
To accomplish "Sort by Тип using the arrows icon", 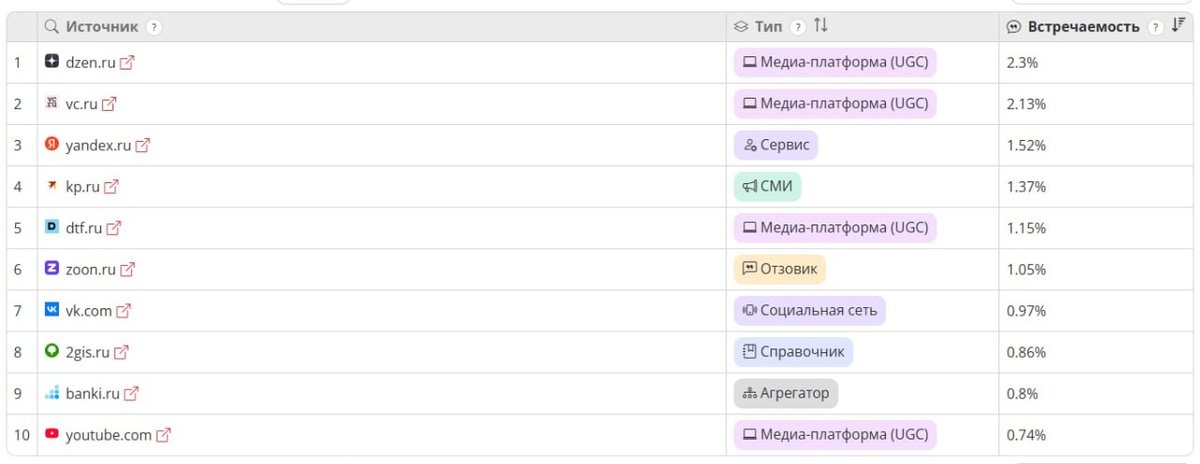I will (x=820, y=27).
